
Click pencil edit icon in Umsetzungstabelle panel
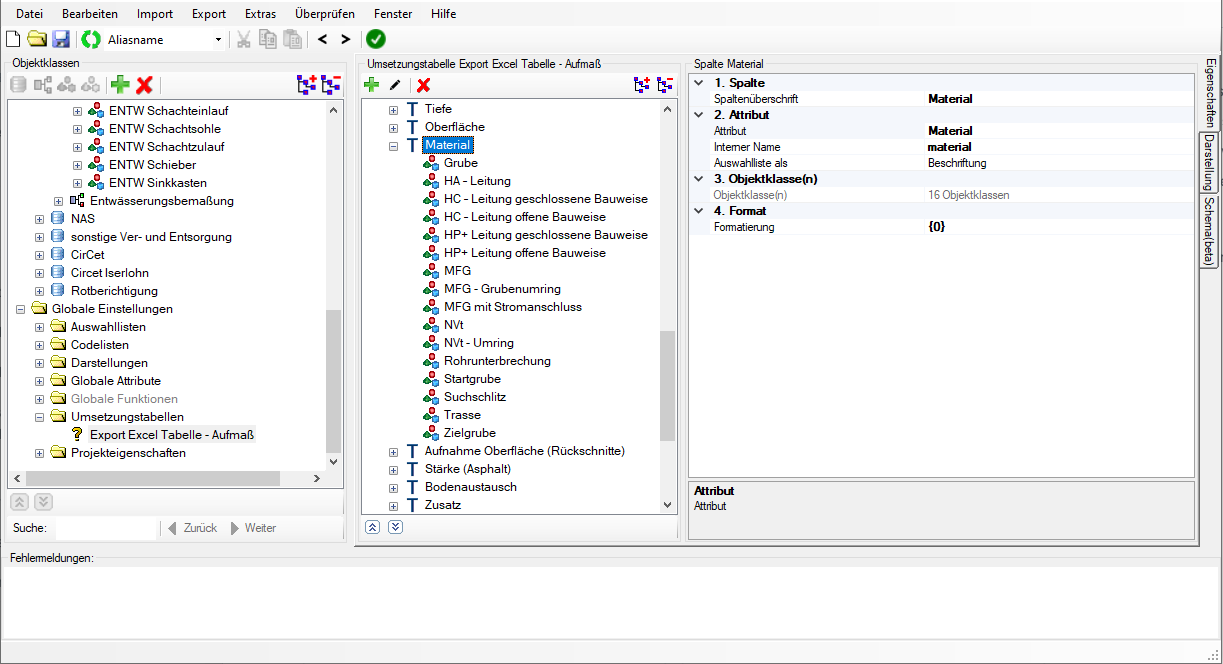(395, 85)
